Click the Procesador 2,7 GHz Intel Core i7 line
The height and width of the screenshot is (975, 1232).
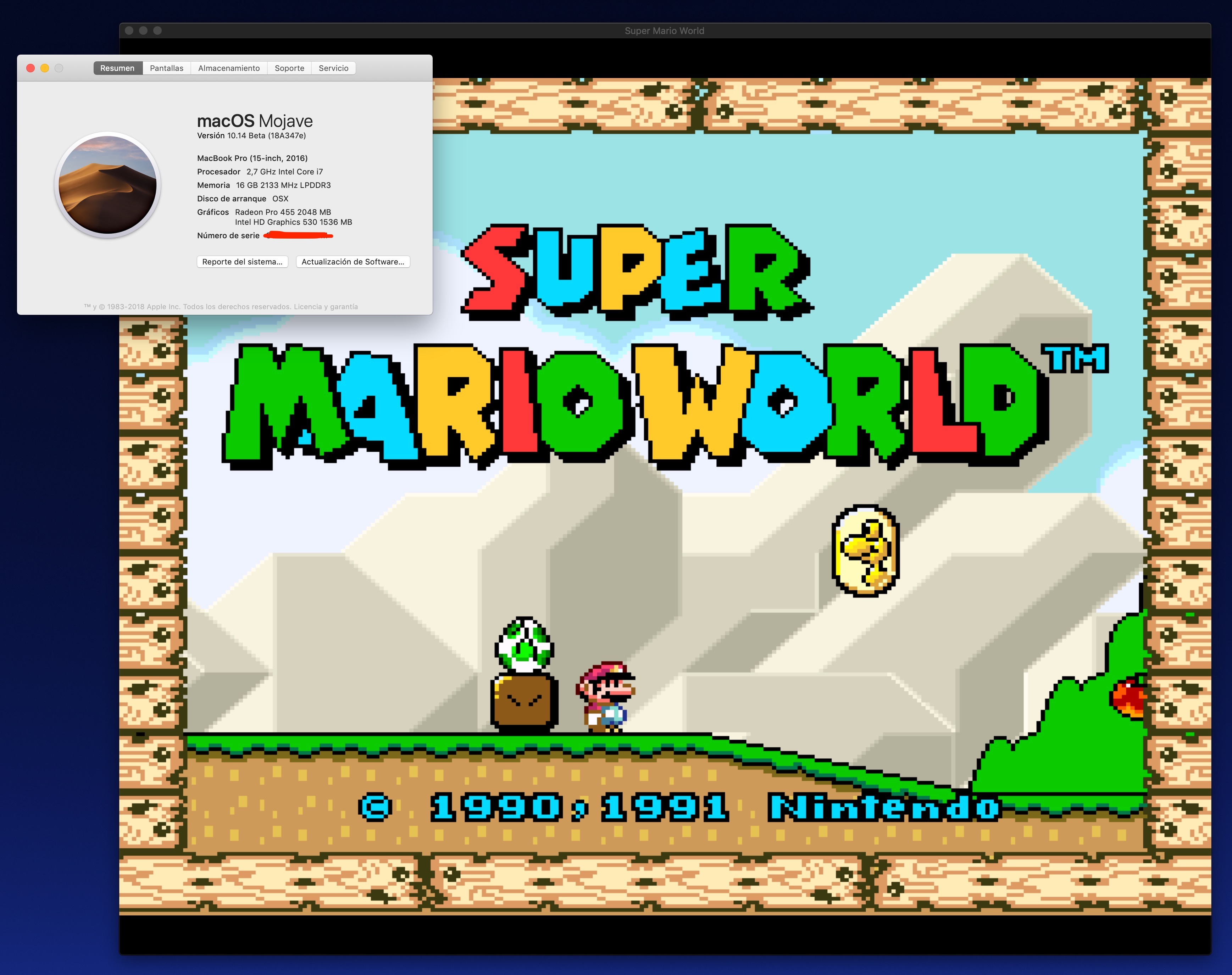[260, 172]
